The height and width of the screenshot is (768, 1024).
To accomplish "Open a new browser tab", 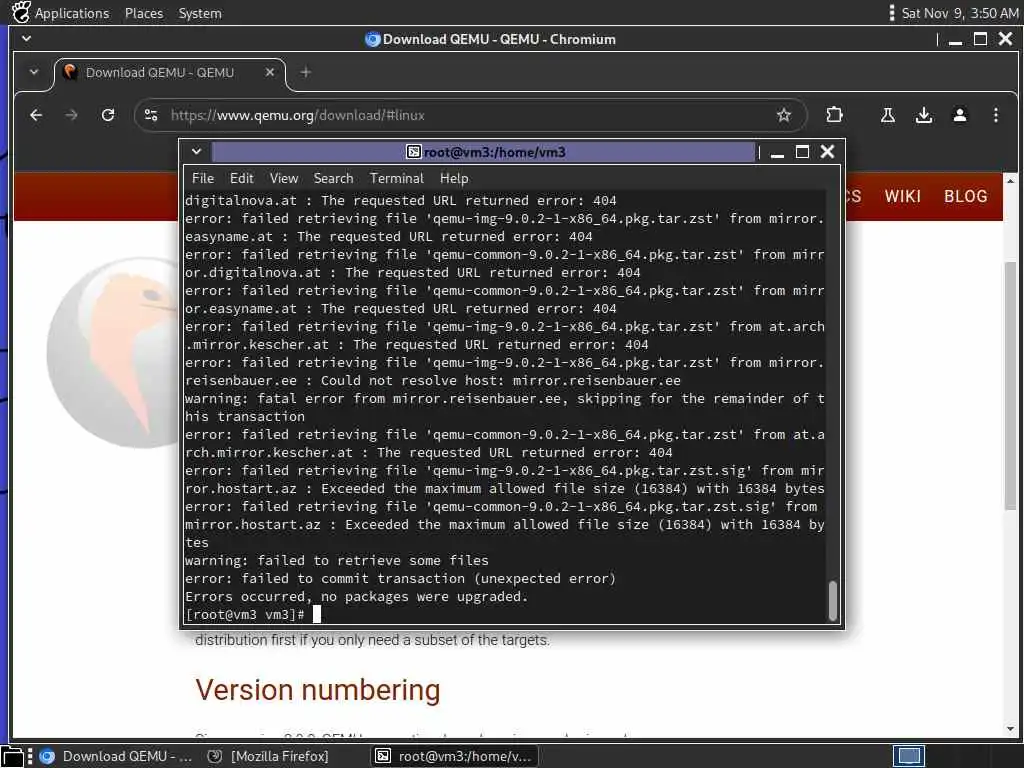I will click(x=305, y=72).
